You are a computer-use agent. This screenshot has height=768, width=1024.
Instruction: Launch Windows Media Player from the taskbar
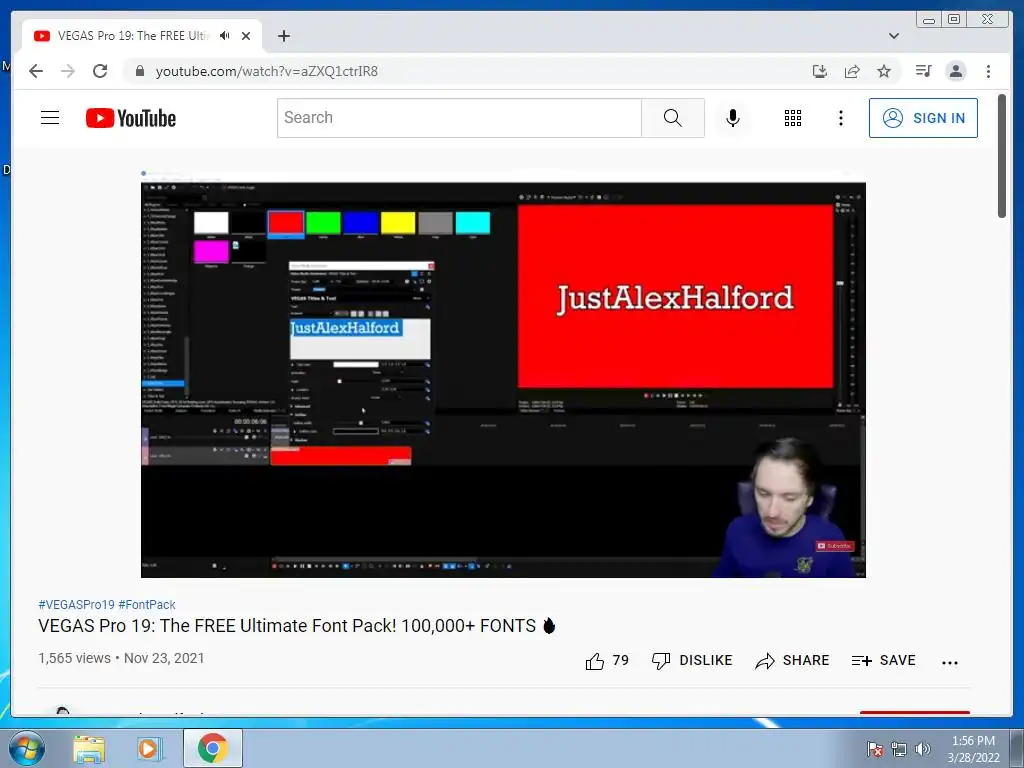point(149,748)
